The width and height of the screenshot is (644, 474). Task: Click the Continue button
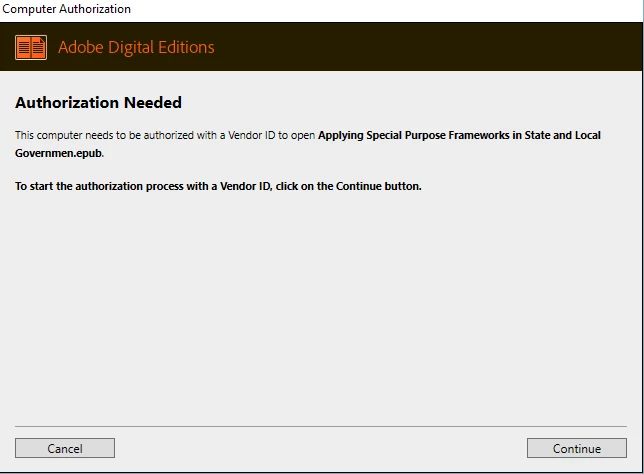point(577,448)
